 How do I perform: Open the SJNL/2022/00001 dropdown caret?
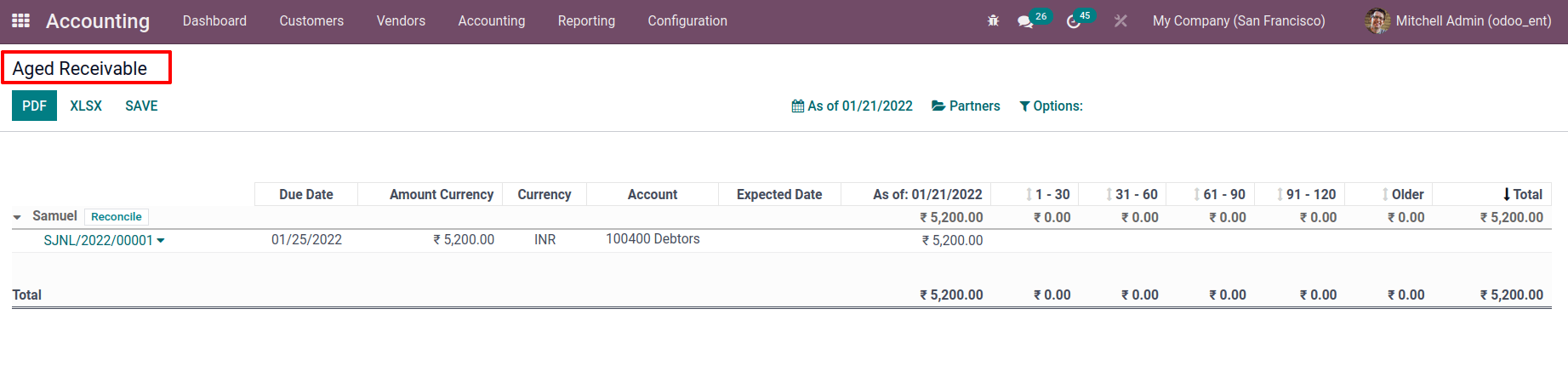click(161, 241)
